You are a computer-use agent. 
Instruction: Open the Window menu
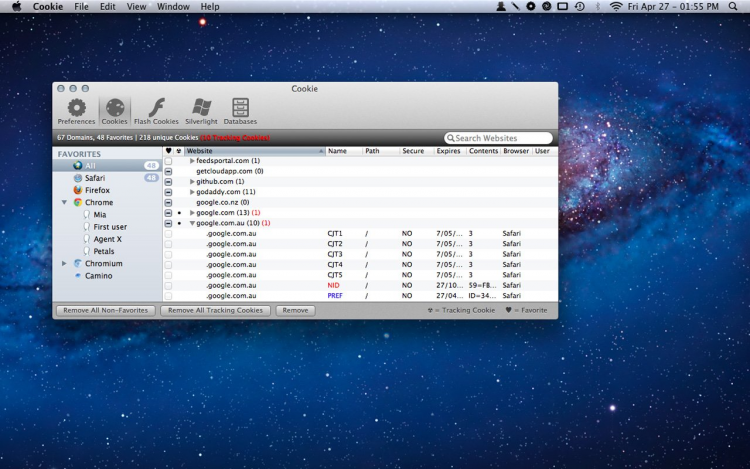[x=173, y=7]
